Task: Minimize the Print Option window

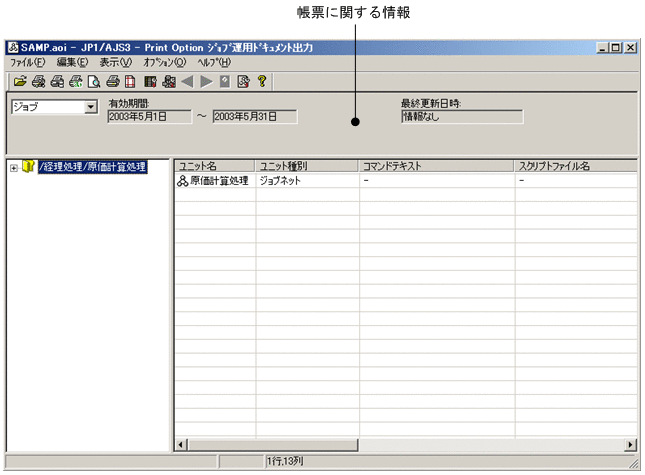Action: coord(603,48)
